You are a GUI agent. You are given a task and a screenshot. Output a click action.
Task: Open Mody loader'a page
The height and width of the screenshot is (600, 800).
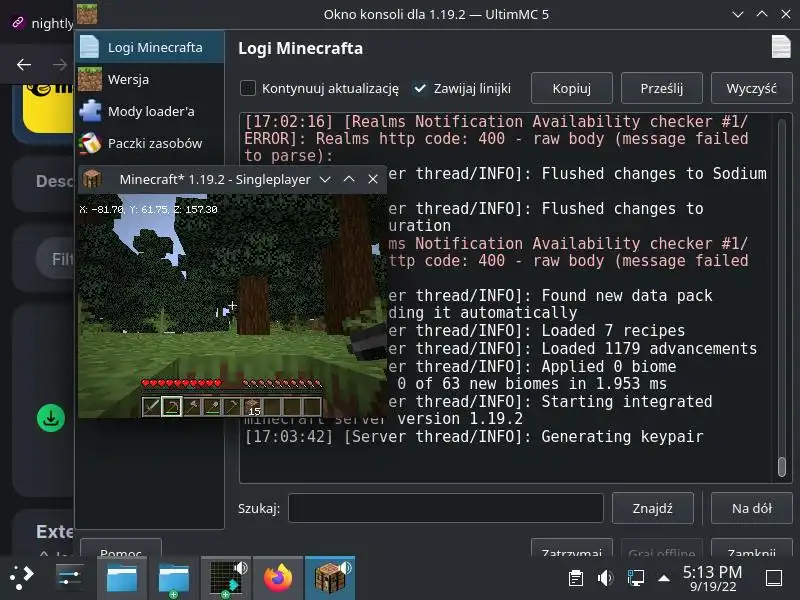pos(150,111)
